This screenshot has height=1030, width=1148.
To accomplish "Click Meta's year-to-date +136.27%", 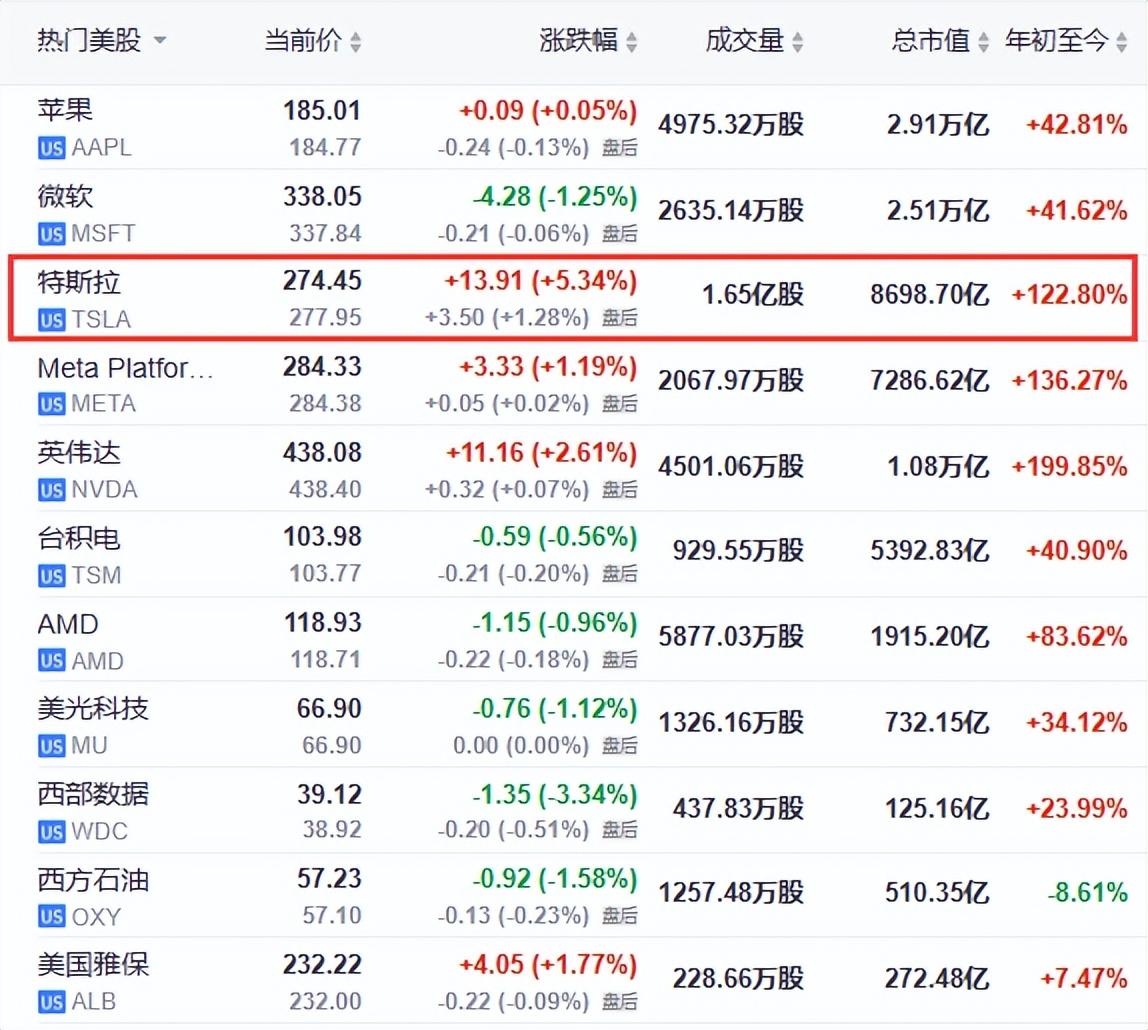I will click(x=1070, y=381).
